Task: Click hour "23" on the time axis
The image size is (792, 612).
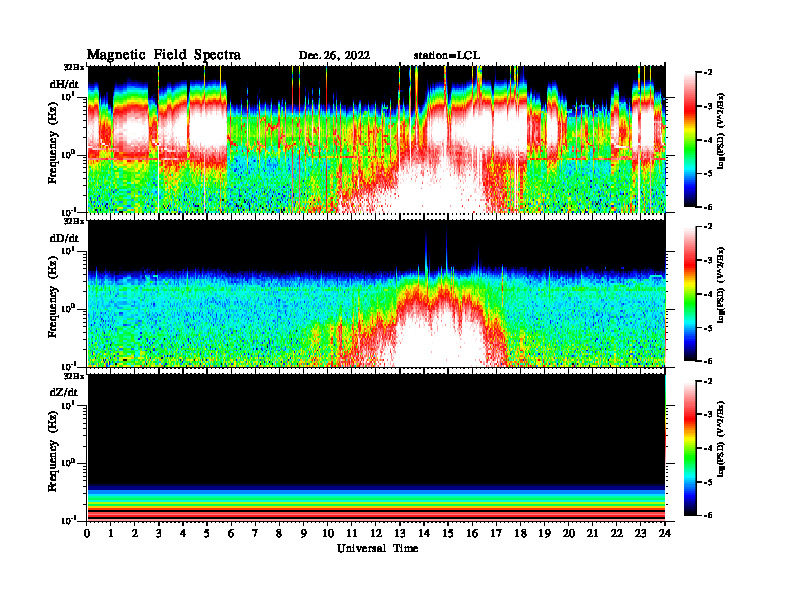Action: click(640, 533)
